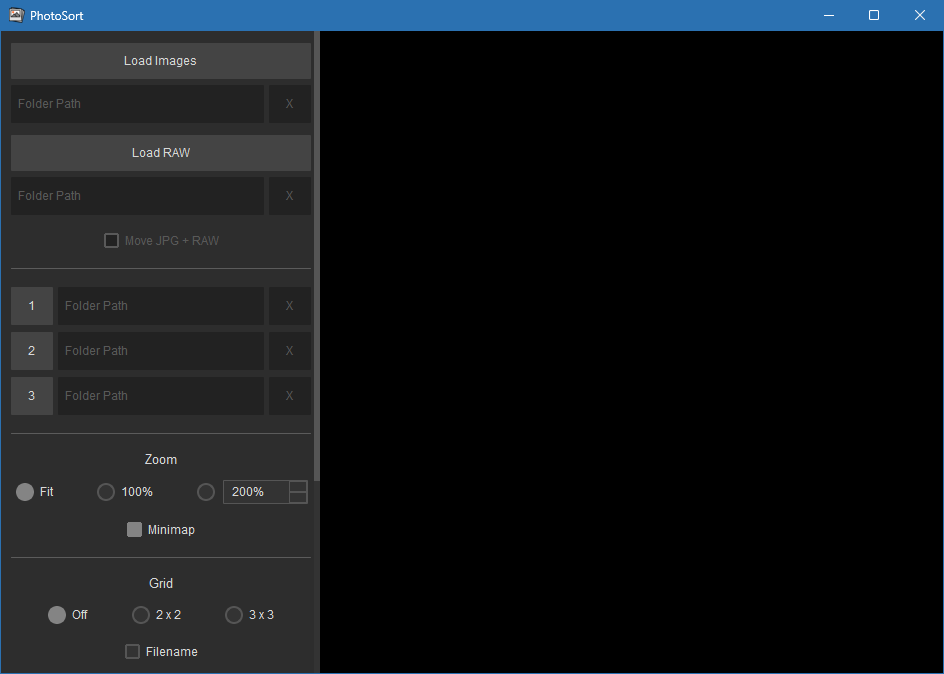Select the 2 x 2 grid layout
Viewport: 944px width, 674px height.
point(140,615)
